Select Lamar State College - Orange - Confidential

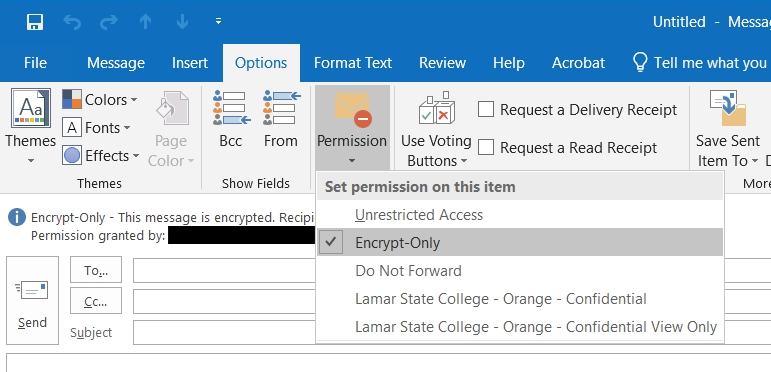tap(520, 299)
